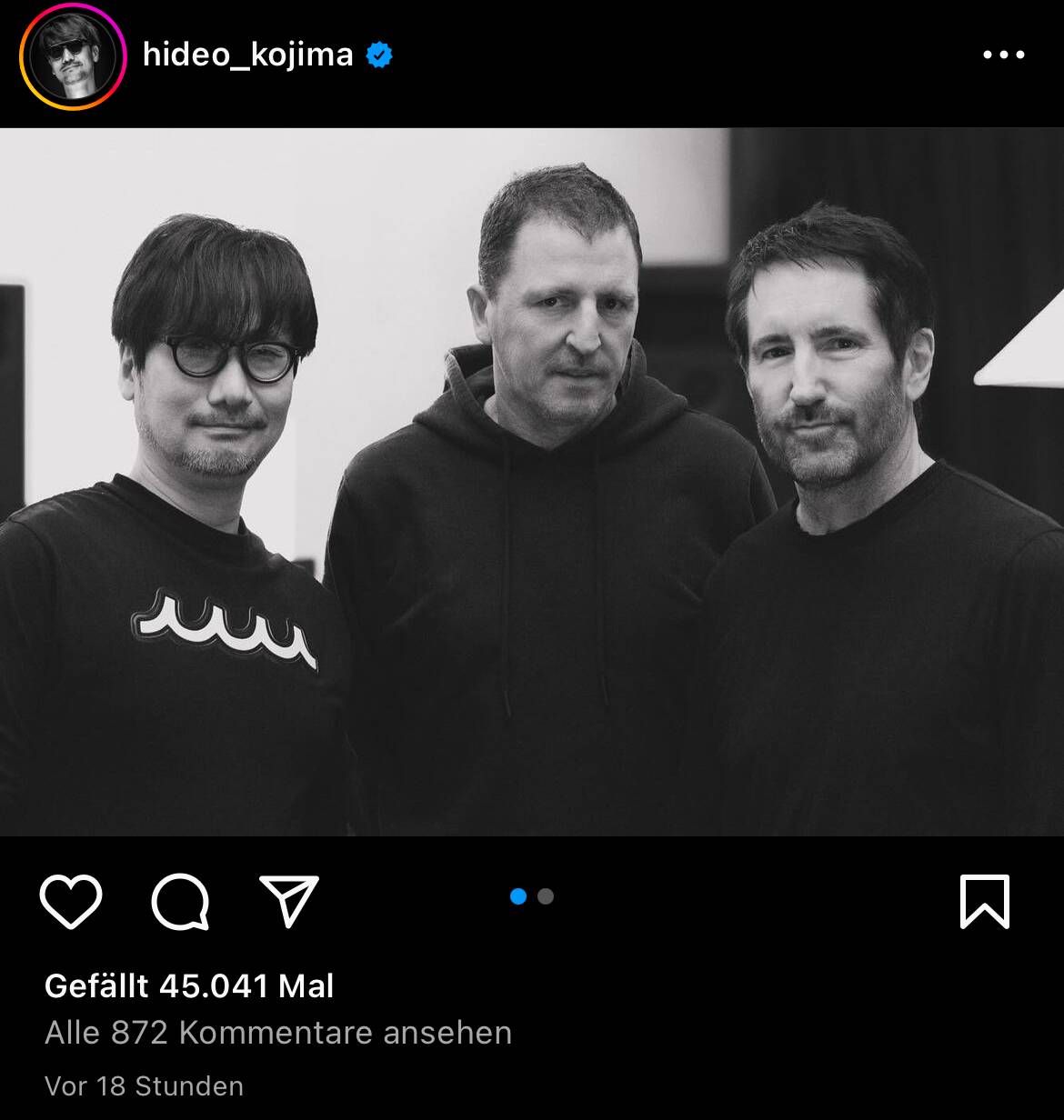Show who liked: Gefällt 45.041 Mal

[x=189, y=985]
